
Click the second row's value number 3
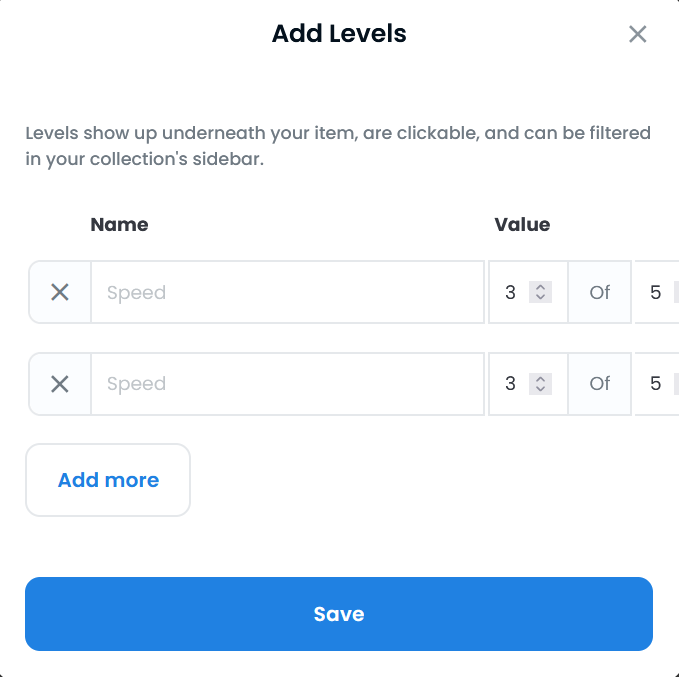(511, 383)
